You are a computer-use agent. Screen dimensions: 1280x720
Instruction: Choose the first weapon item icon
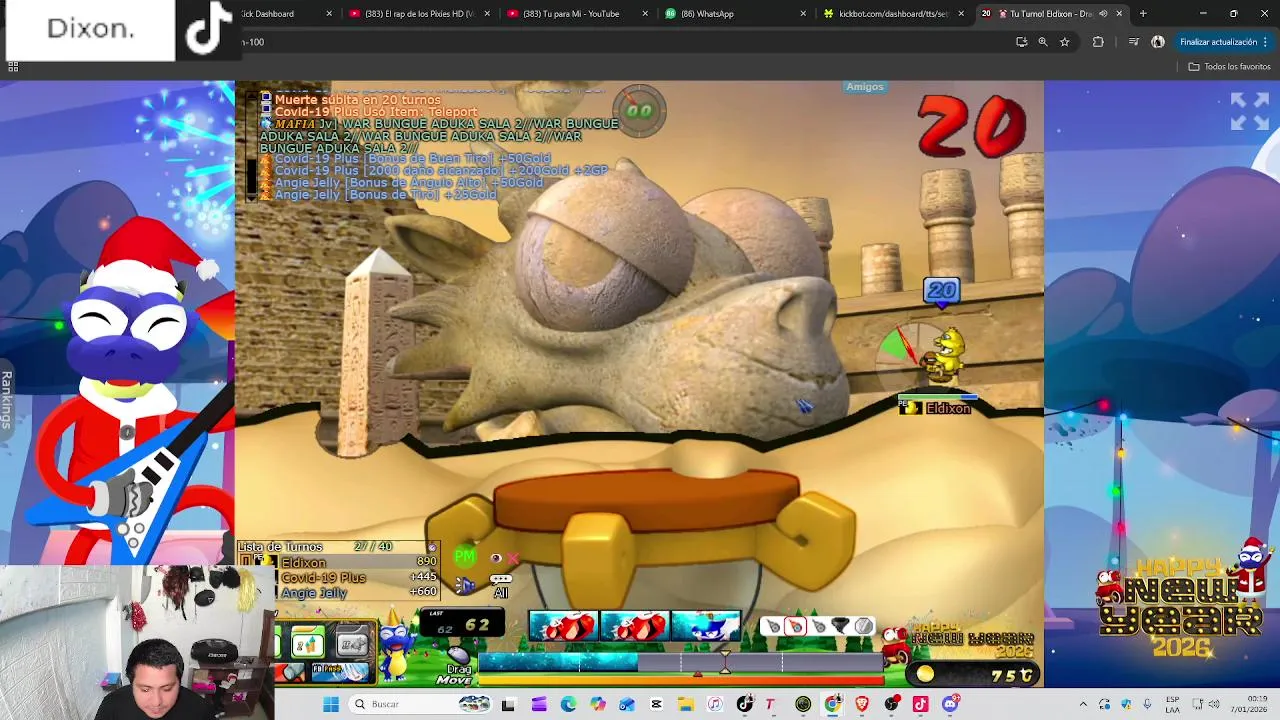(x=773, y=627)
